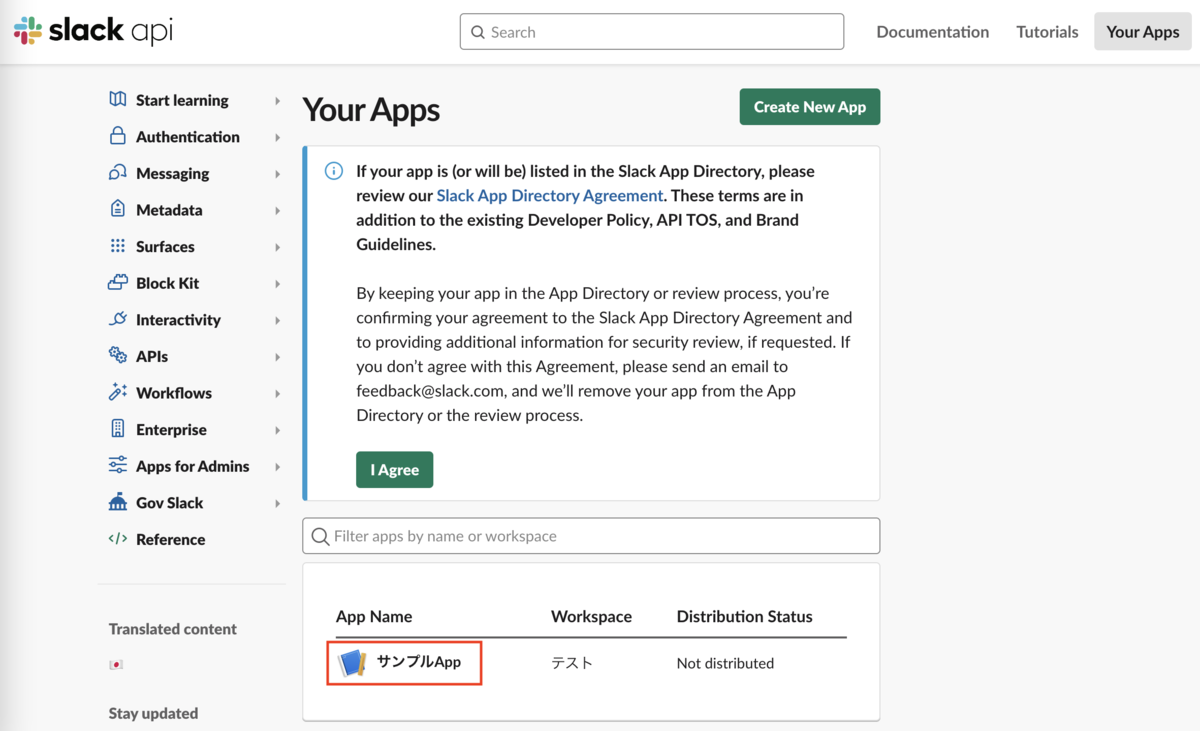Viewport: 1200px width, 731px height.
Task: Open the Tutorials nav item
Action: click(x=1047, y=32)
